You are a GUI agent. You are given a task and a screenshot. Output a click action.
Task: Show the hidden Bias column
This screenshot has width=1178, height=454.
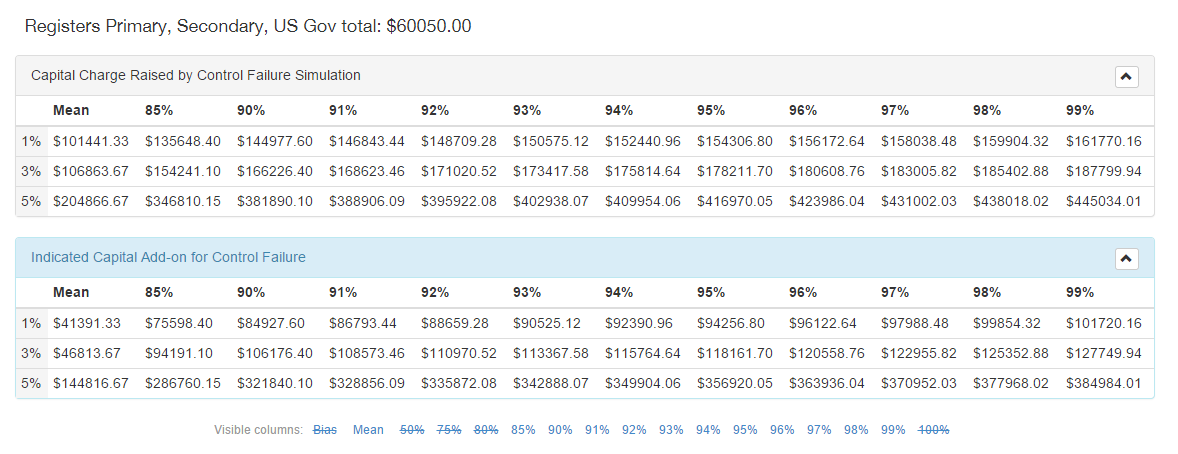pos(325,430)
